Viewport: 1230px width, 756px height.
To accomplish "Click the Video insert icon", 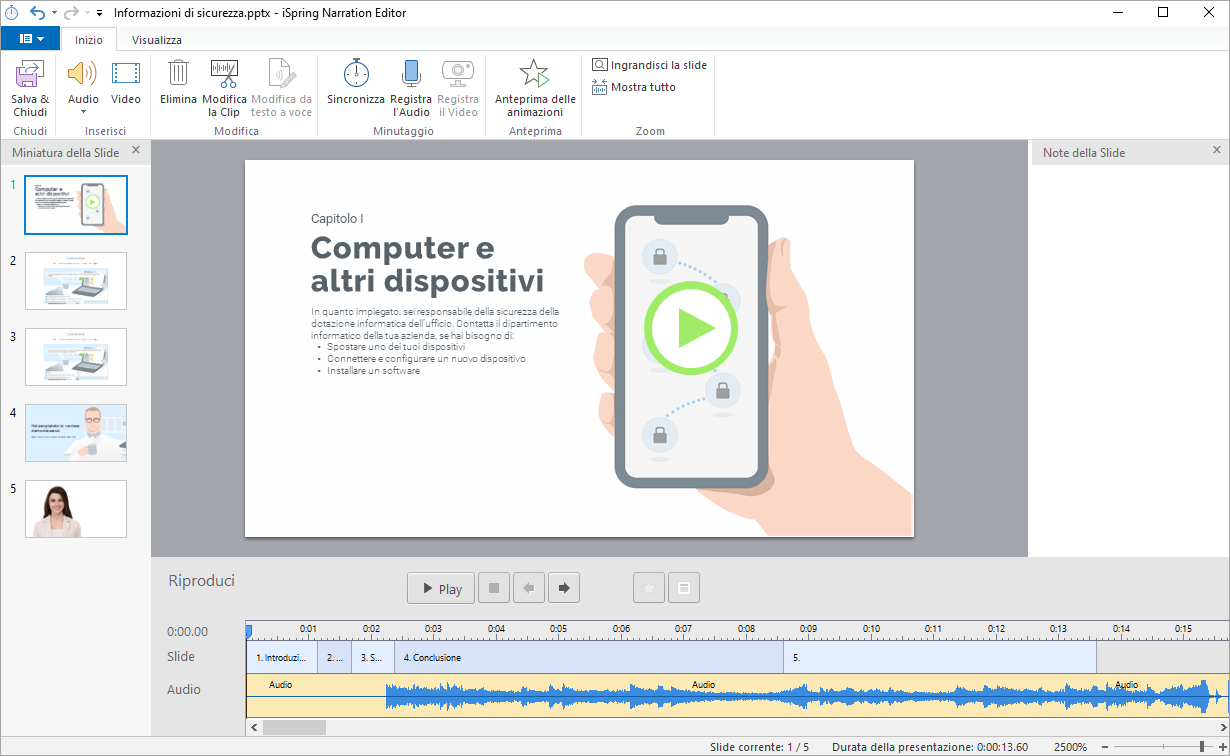I will [x=126, y=75].
